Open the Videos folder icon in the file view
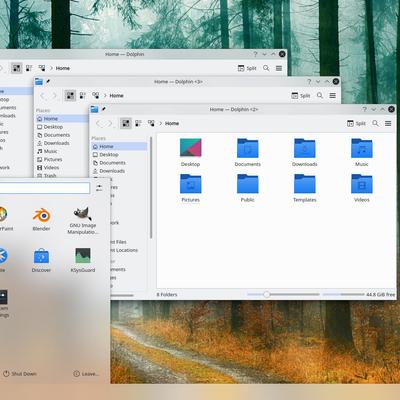This screenshot has width=400, height=400. click(x=362, y=184)
